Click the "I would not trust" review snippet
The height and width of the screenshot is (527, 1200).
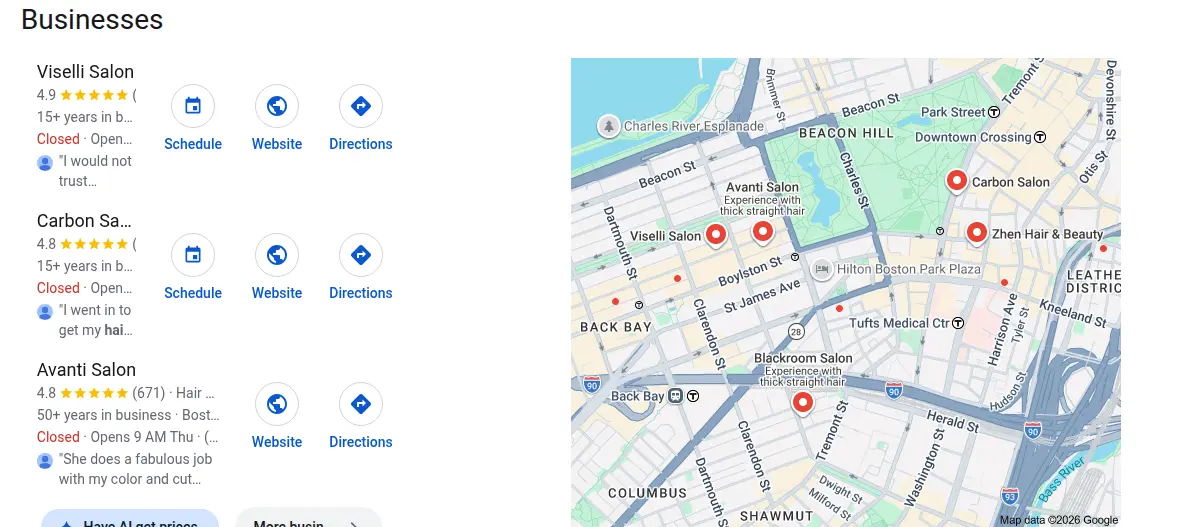click(95, 171)
